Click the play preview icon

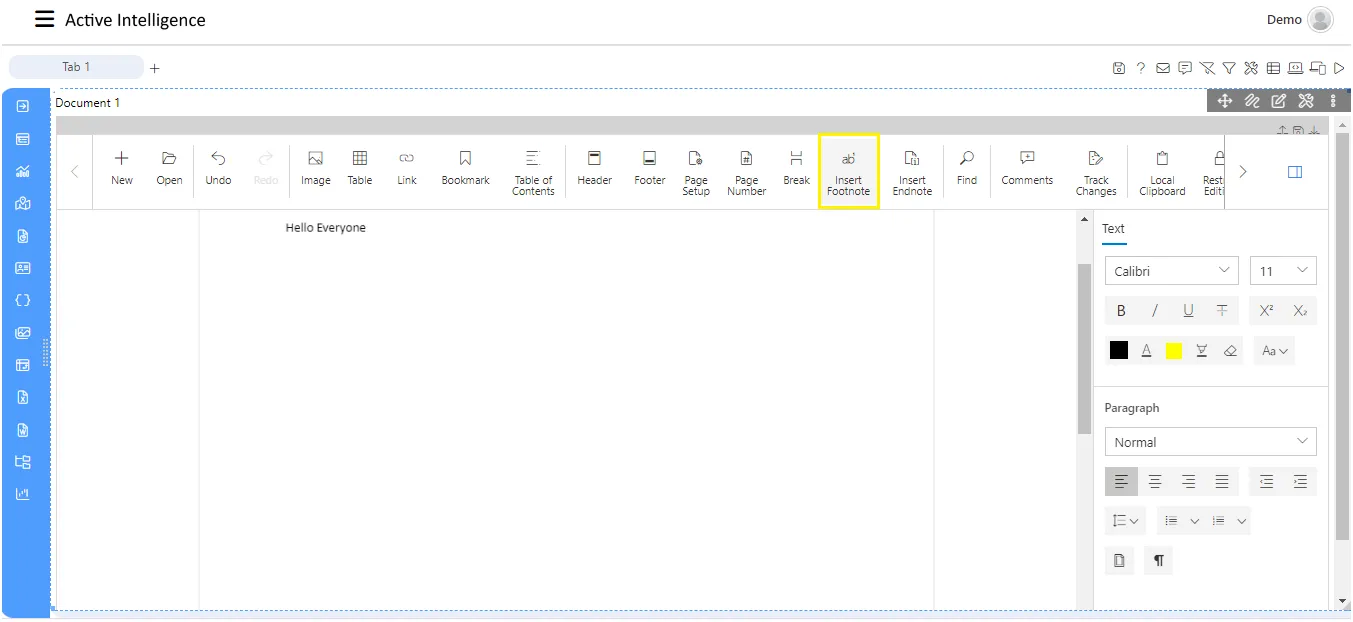pos(1339,68)
